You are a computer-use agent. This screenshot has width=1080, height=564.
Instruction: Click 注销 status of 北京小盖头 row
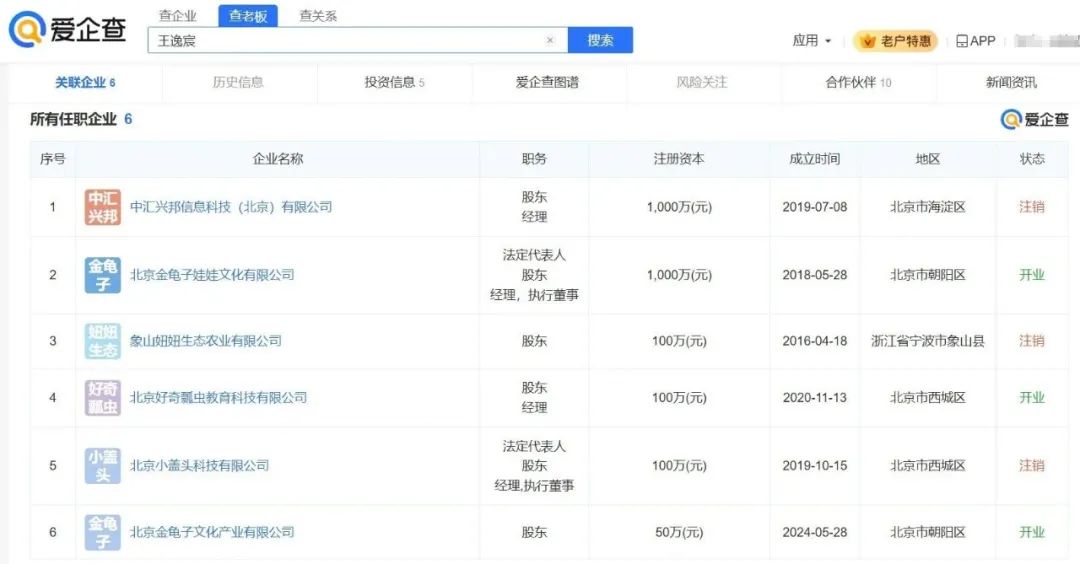(x=1032, y=466)
